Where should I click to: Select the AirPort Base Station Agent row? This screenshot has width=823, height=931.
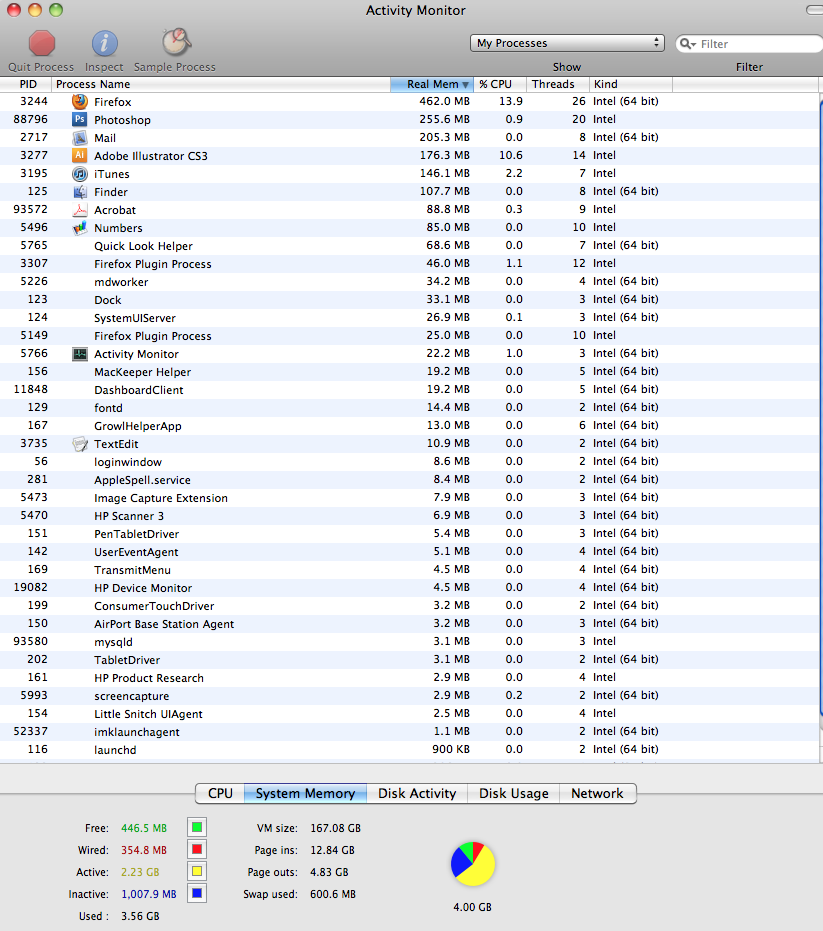[x=410, y=624]
